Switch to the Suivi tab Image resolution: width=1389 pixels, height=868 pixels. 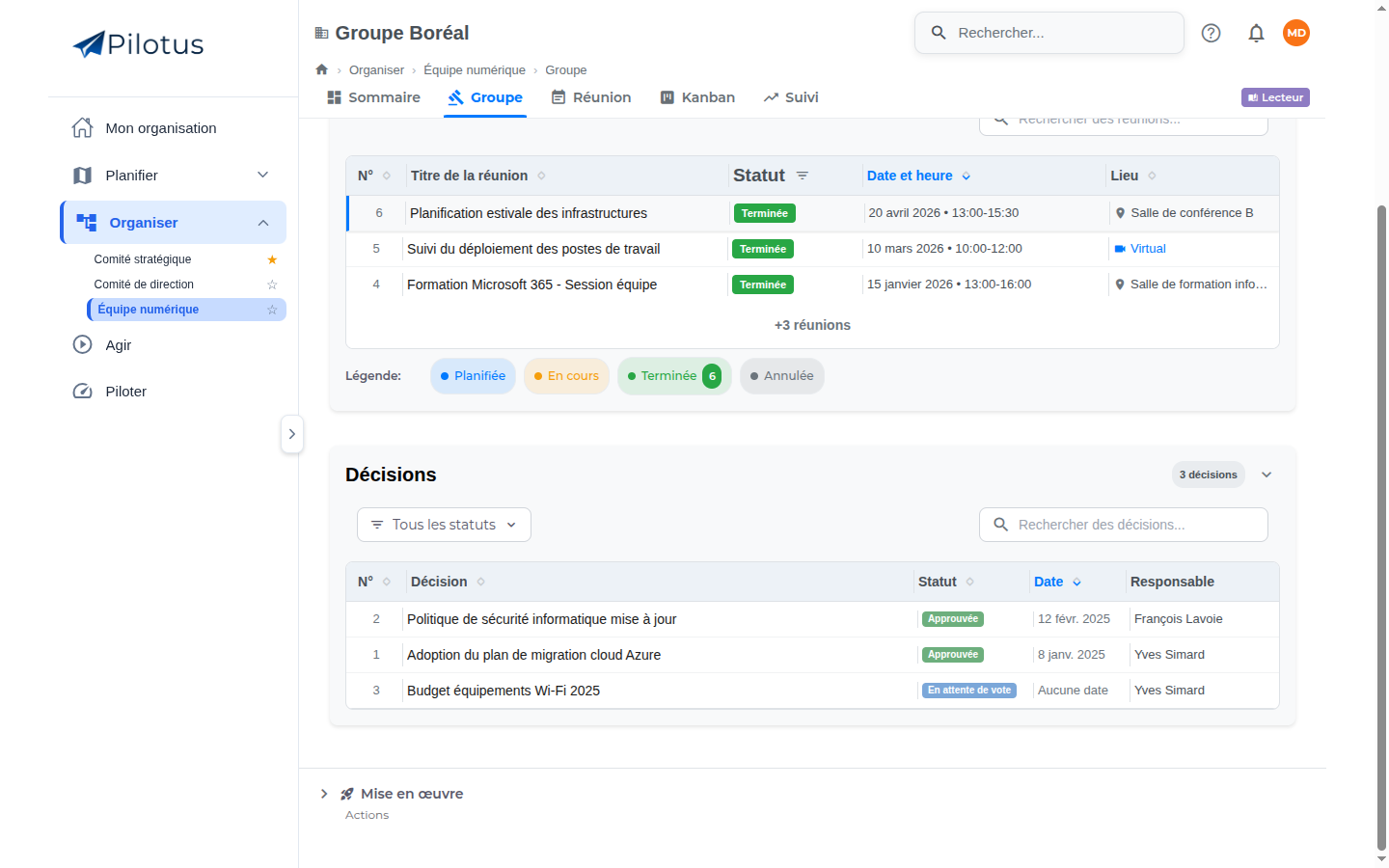pos(791,97)
